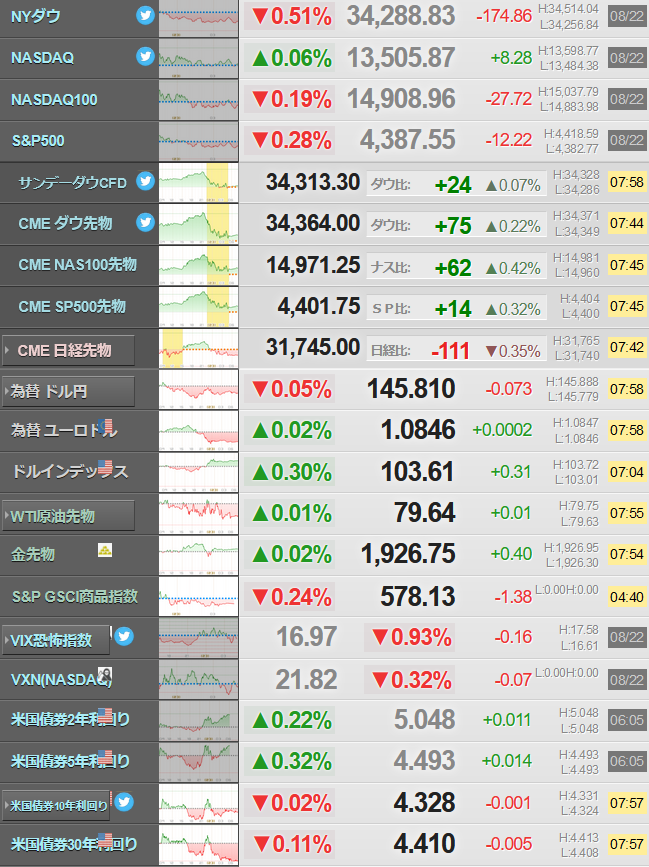Expand the VIX恐怖指数 button
The image size is (649, 867).
56,640
